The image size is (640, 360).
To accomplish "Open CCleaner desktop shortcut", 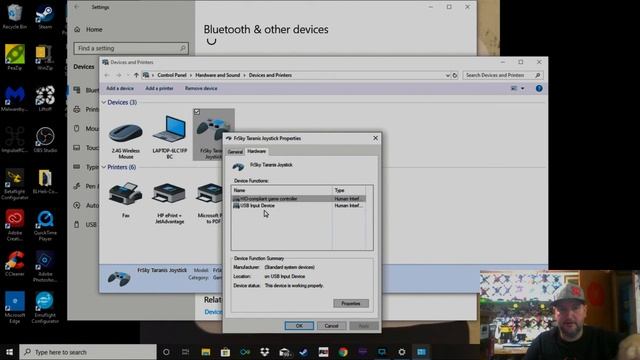I will 15,263.
